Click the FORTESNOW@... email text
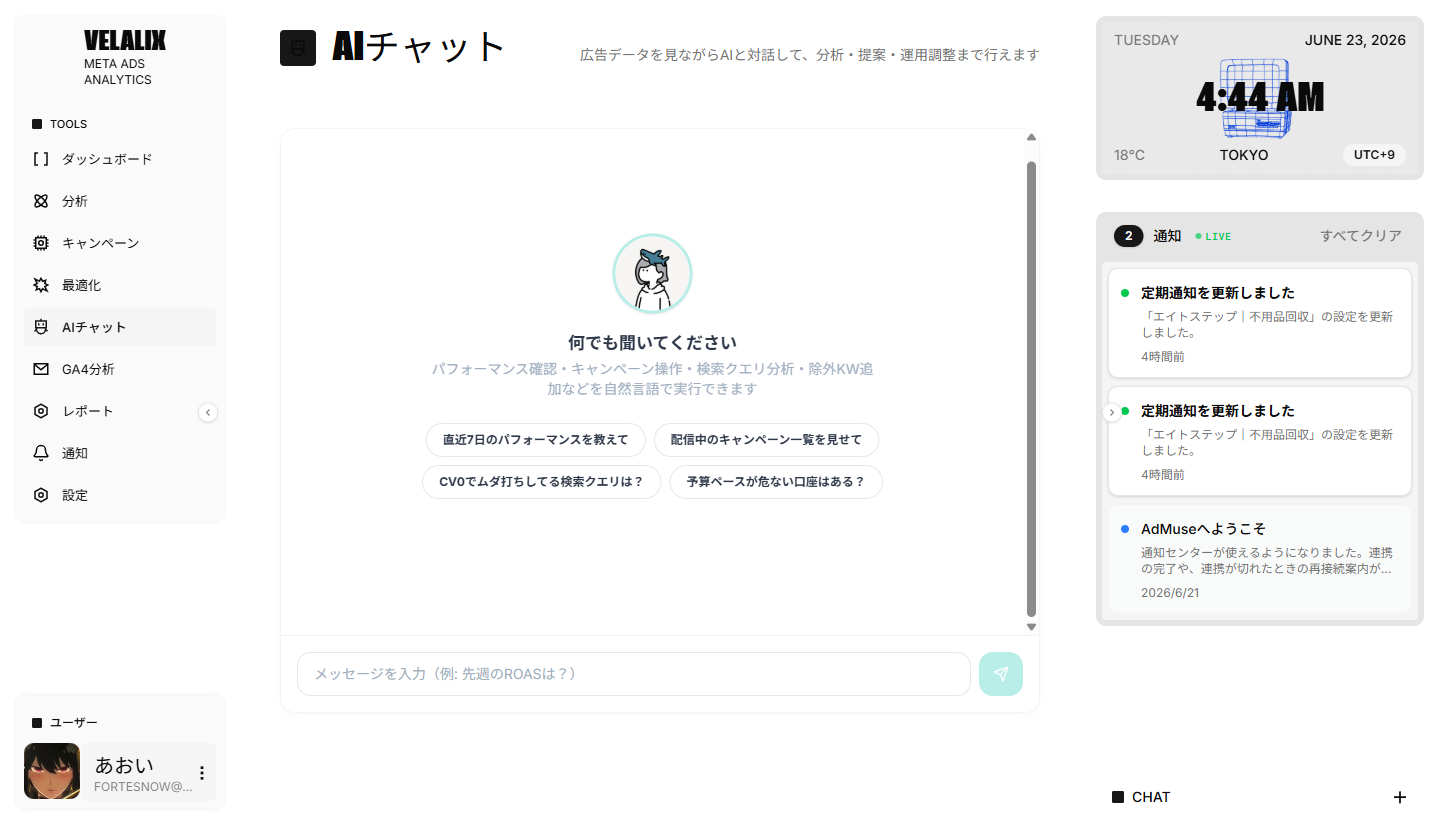Image resolution: width=1440 pixels, height=825 pixels. pos(143,787)
